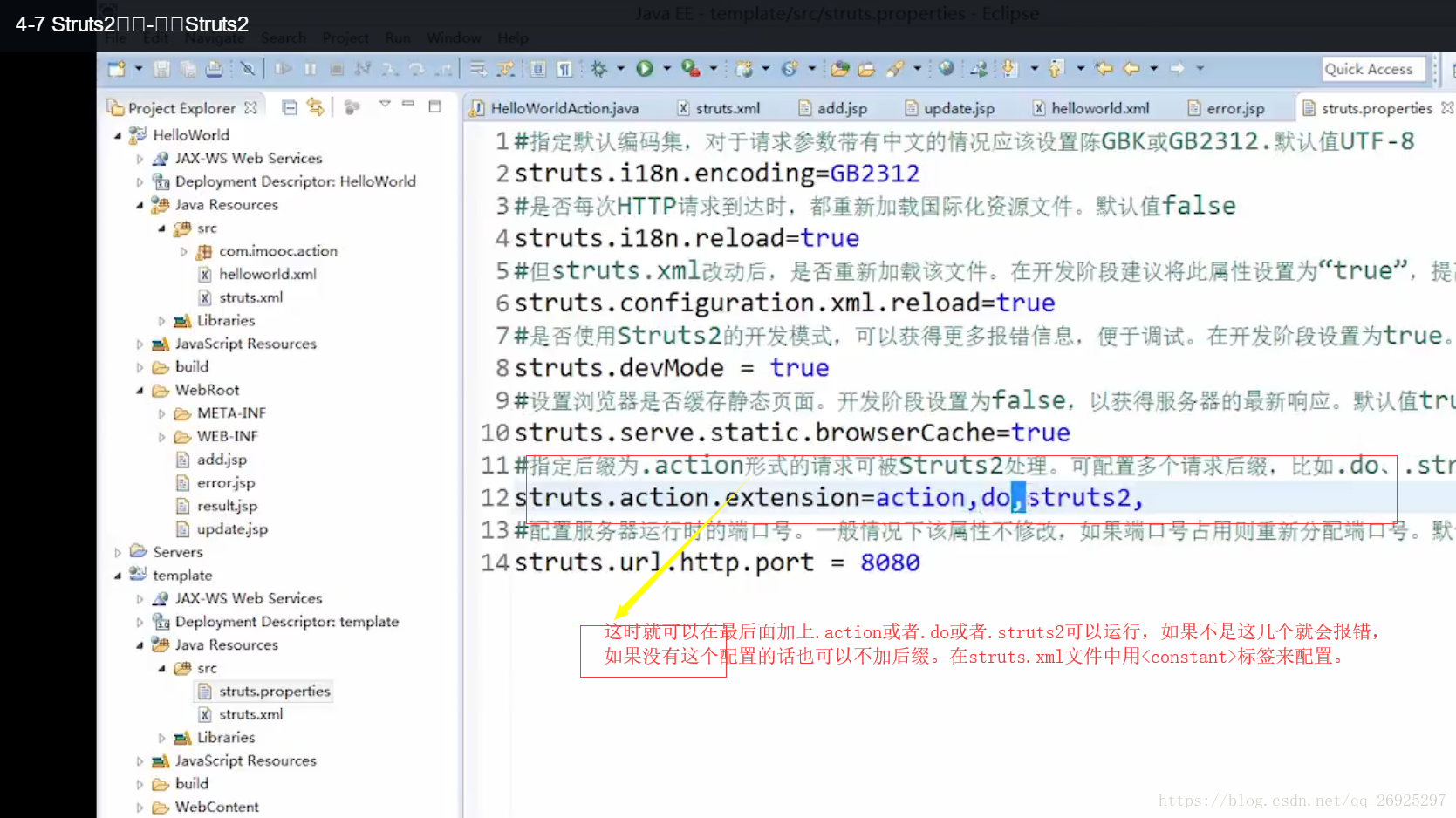
Task: Close the struts.properties editor tab
Action: [x=1447, y=107]
